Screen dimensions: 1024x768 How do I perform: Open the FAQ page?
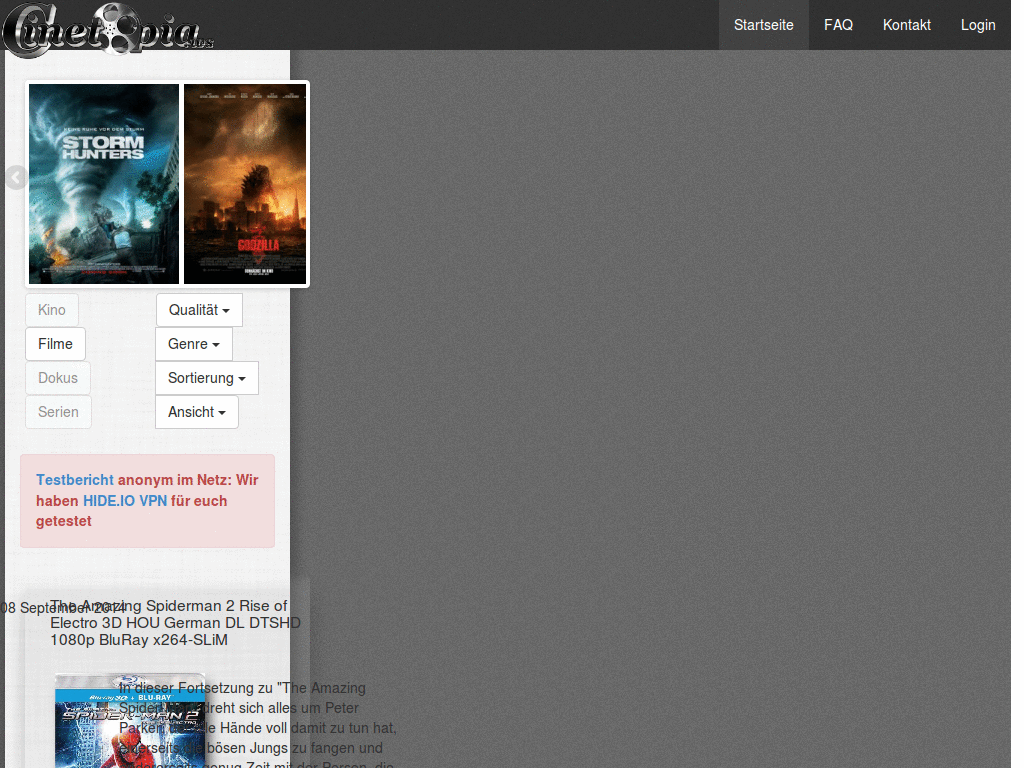coord(838,25)
